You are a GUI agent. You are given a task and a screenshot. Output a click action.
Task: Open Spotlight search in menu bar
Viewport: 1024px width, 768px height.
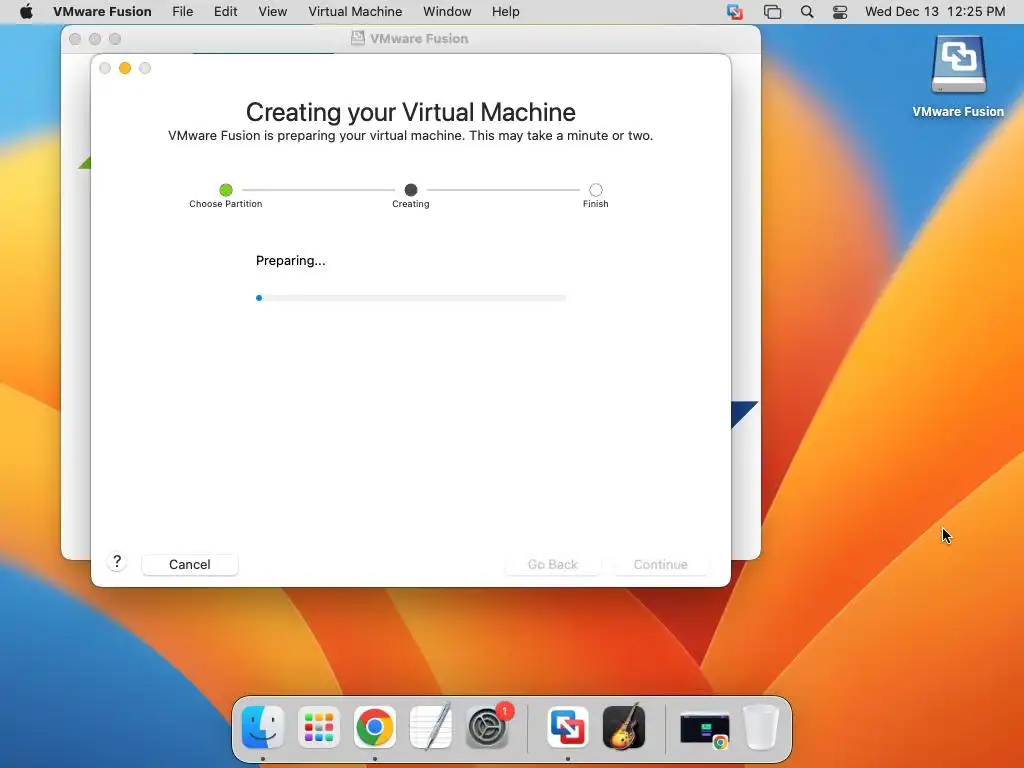click(807, 12)
